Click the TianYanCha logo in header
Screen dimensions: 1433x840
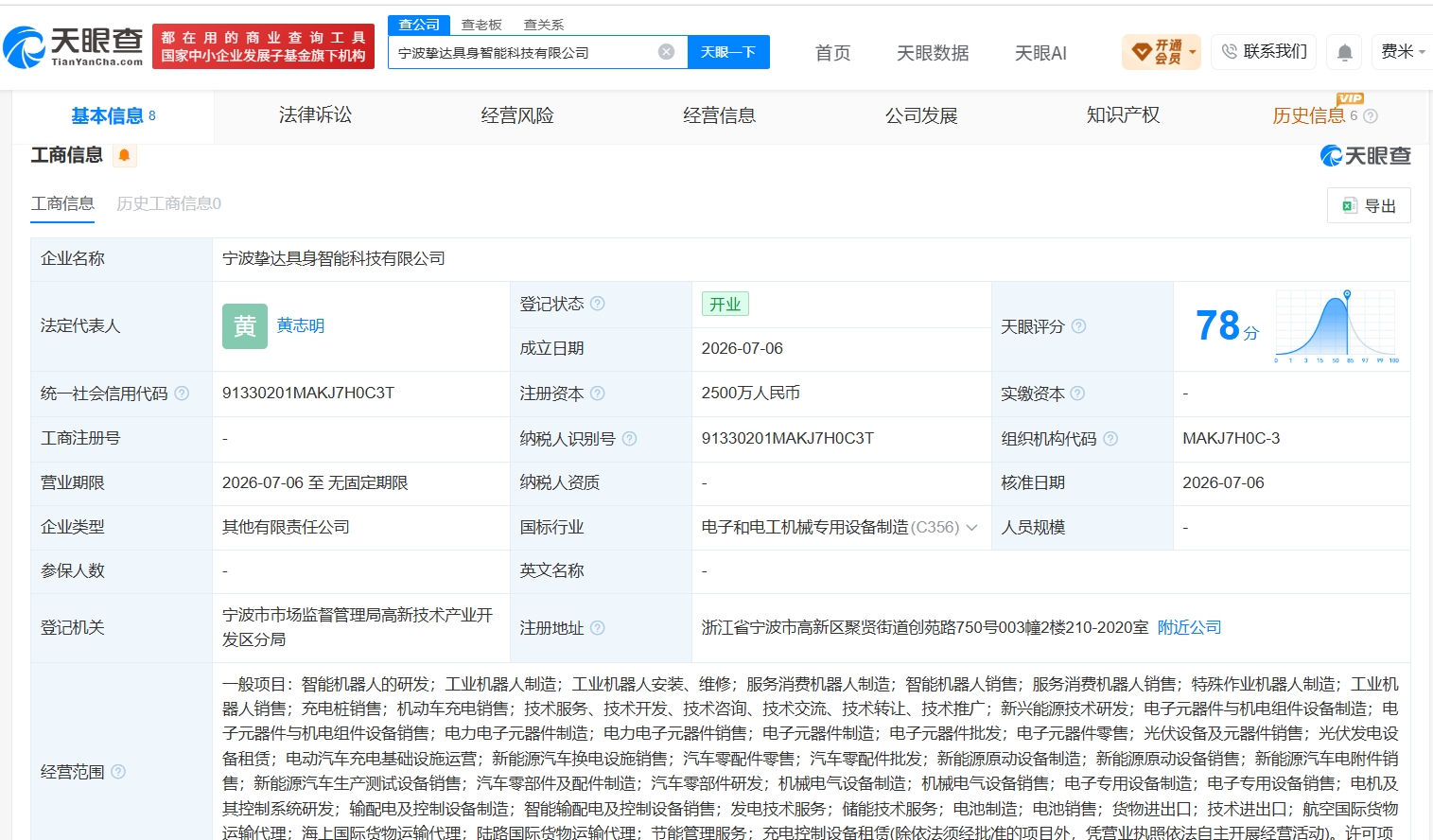pyautogui.click(x=73, y=46)
